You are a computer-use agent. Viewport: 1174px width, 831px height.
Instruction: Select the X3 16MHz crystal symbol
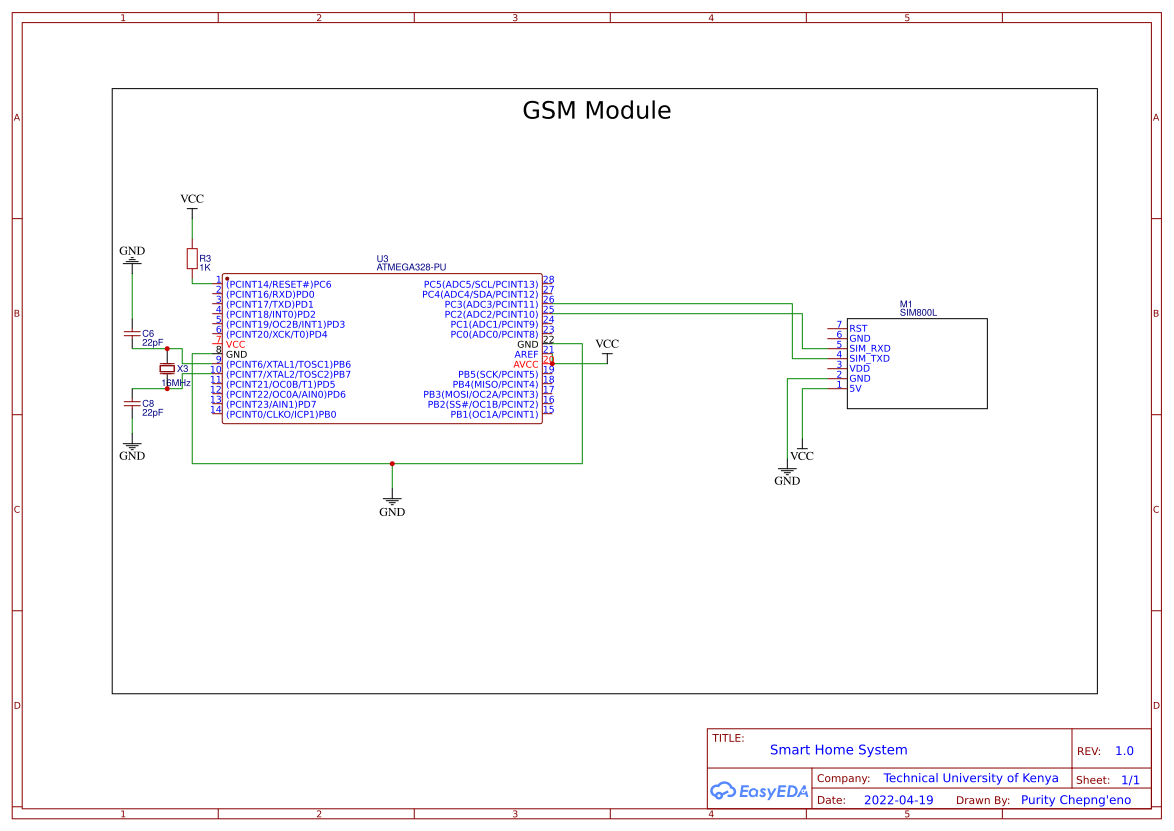167,370
